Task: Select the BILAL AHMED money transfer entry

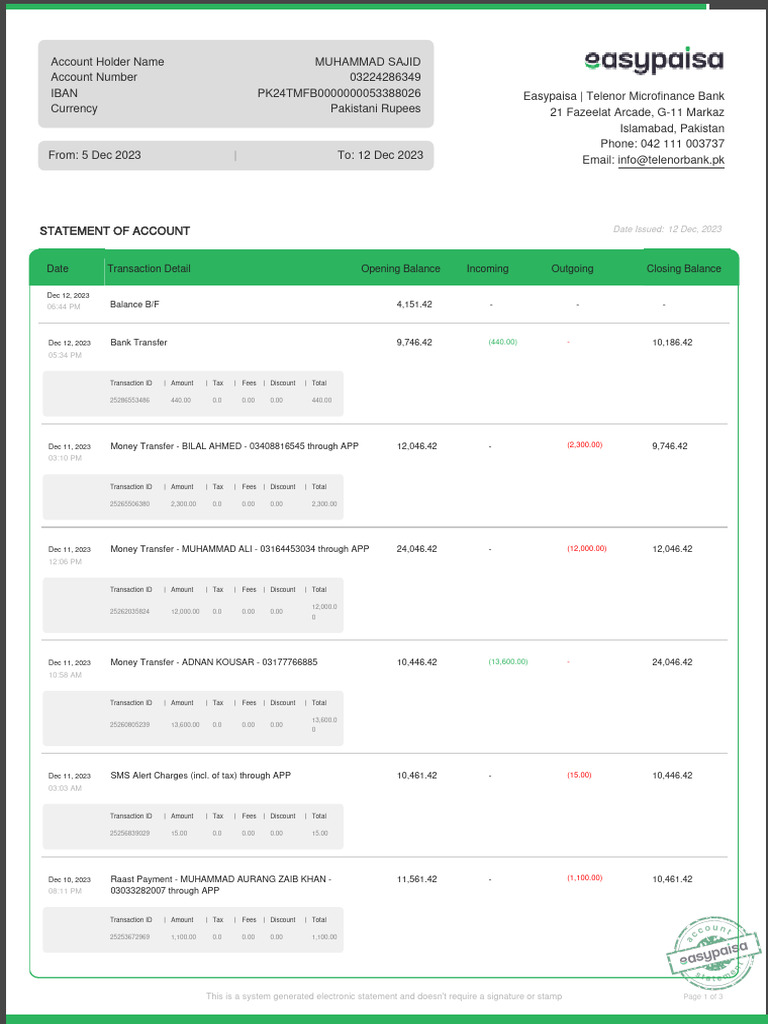Action: (234, 446)
